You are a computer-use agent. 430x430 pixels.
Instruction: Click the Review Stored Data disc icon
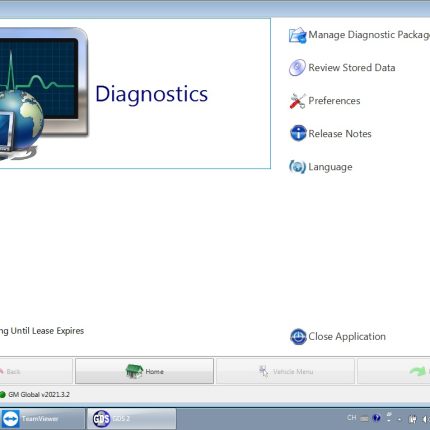tap(297, 68)
